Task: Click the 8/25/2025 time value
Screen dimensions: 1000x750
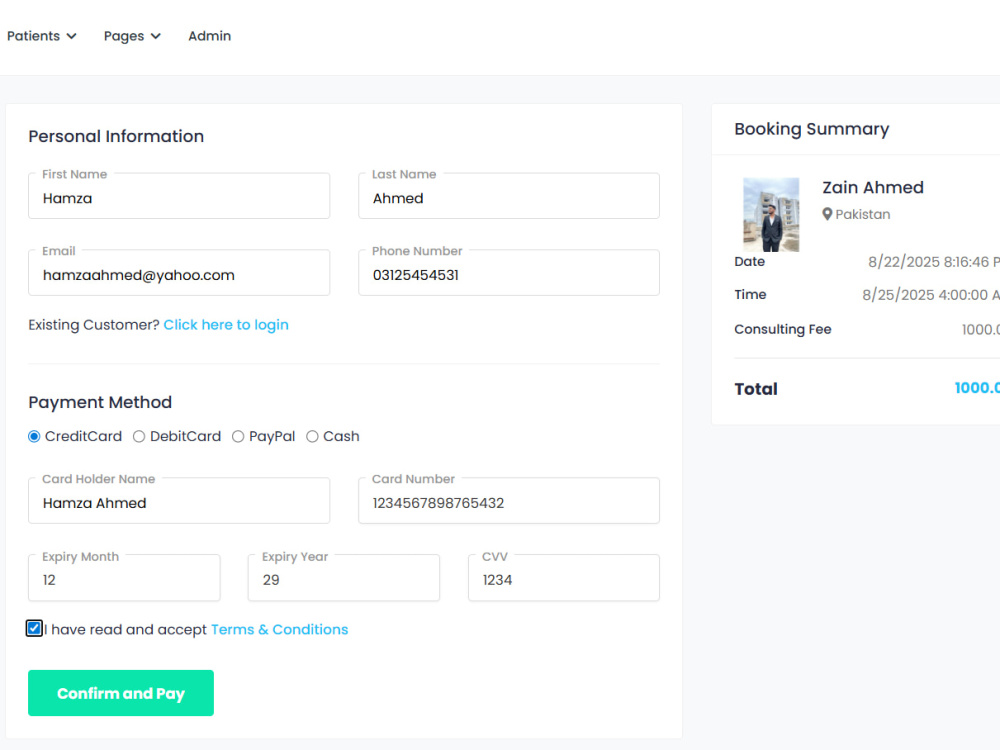Action: [x=930, y=295]
